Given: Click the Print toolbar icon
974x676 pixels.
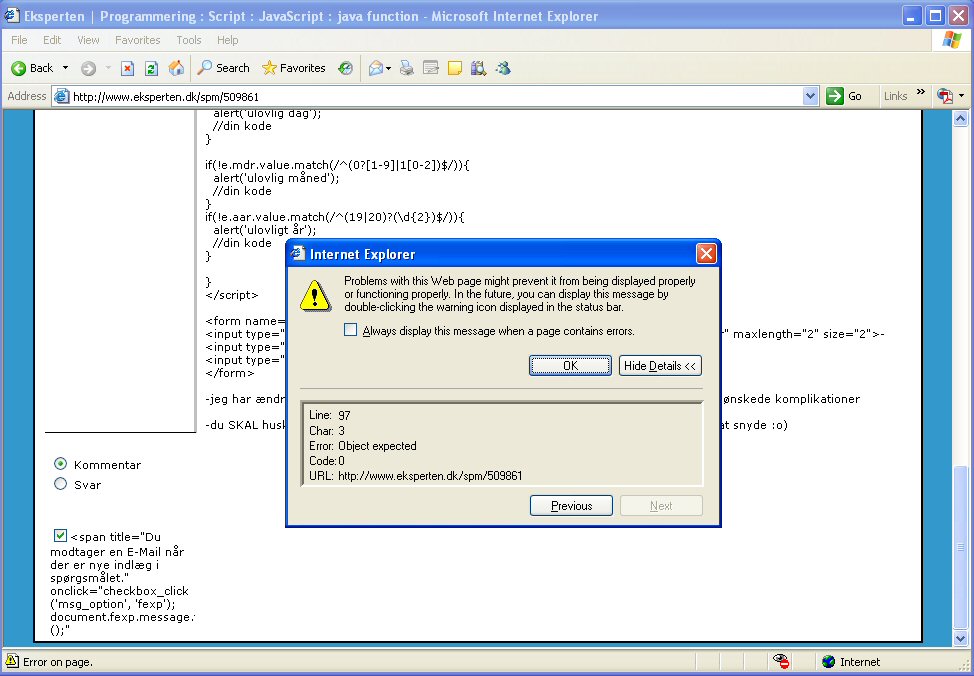Looking at the screenshot, I should point(406,68).
